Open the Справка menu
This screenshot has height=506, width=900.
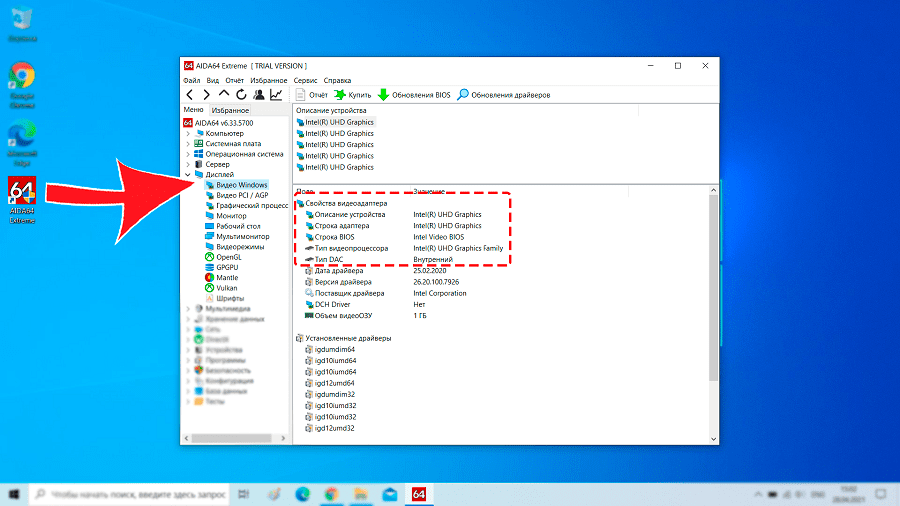click(337, 80)
